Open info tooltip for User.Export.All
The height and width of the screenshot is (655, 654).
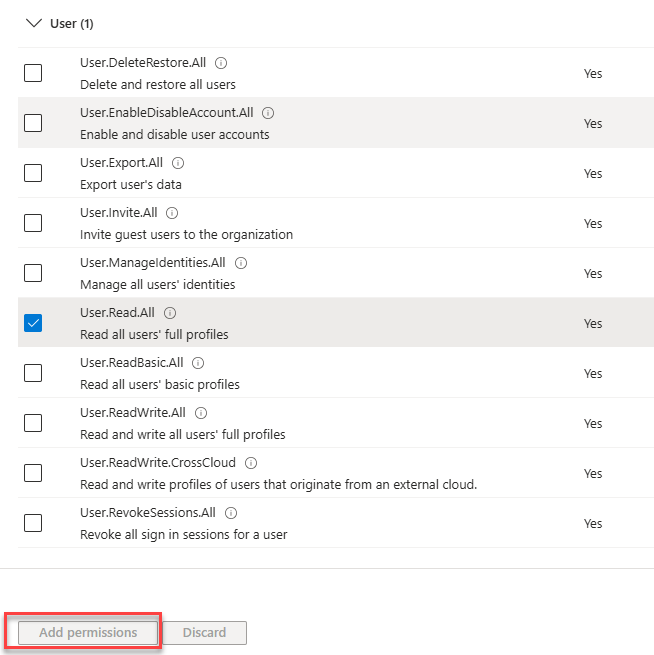[178, 163]
